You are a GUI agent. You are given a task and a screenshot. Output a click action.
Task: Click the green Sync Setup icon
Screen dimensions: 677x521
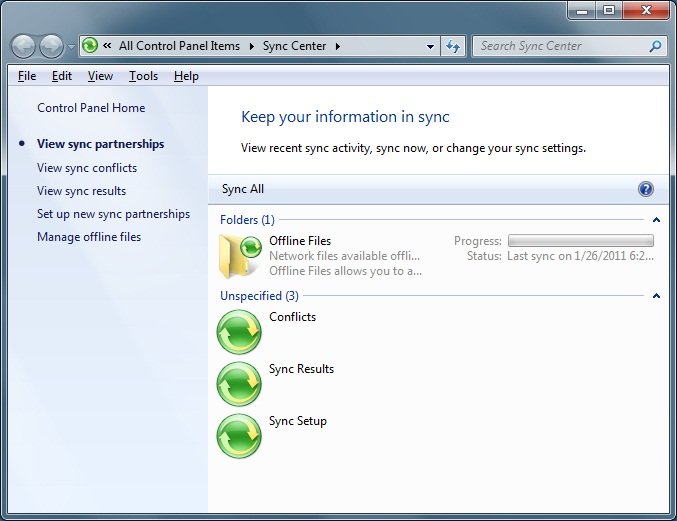tap(239, 436)
